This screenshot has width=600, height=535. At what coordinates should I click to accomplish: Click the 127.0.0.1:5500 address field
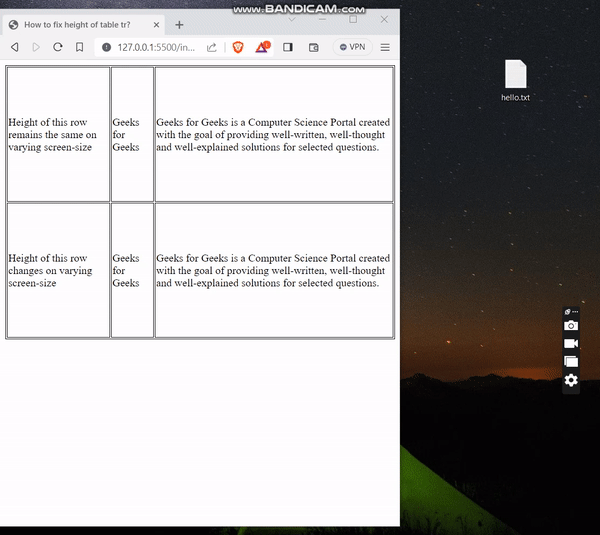[x=156, y=47]
